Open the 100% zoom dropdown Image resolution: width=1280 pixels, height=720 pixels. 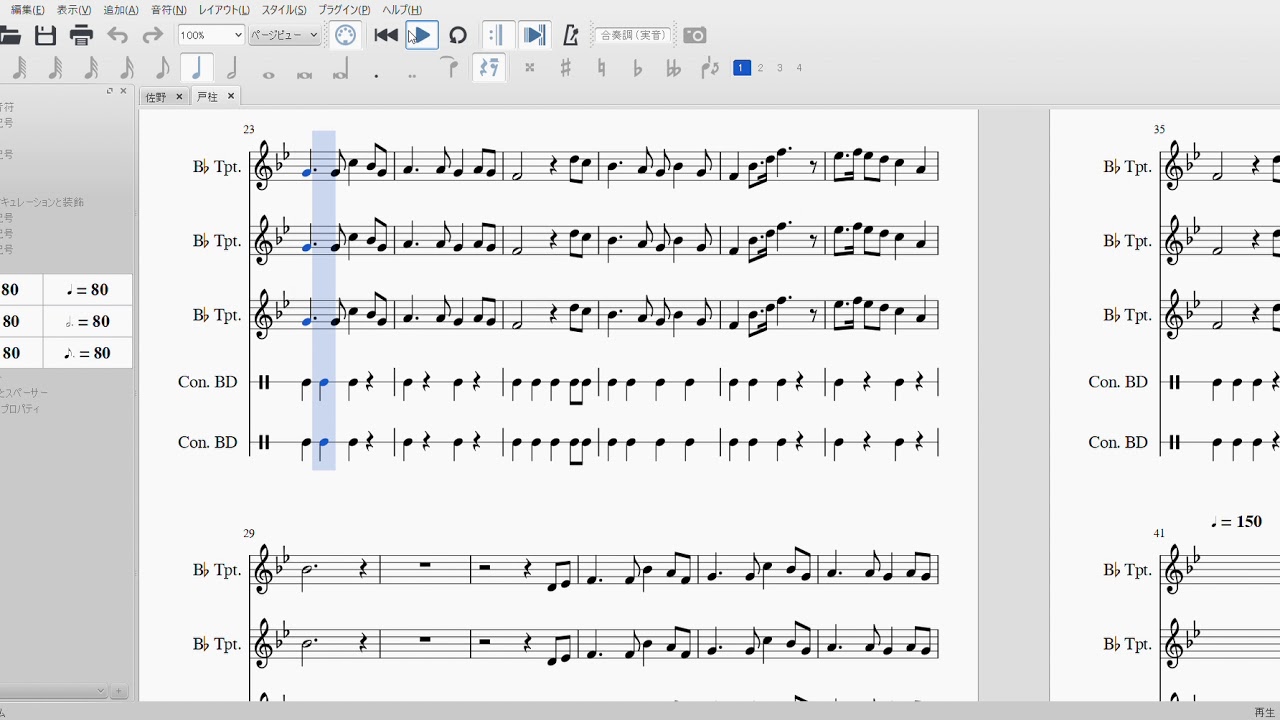pos(211,35)
